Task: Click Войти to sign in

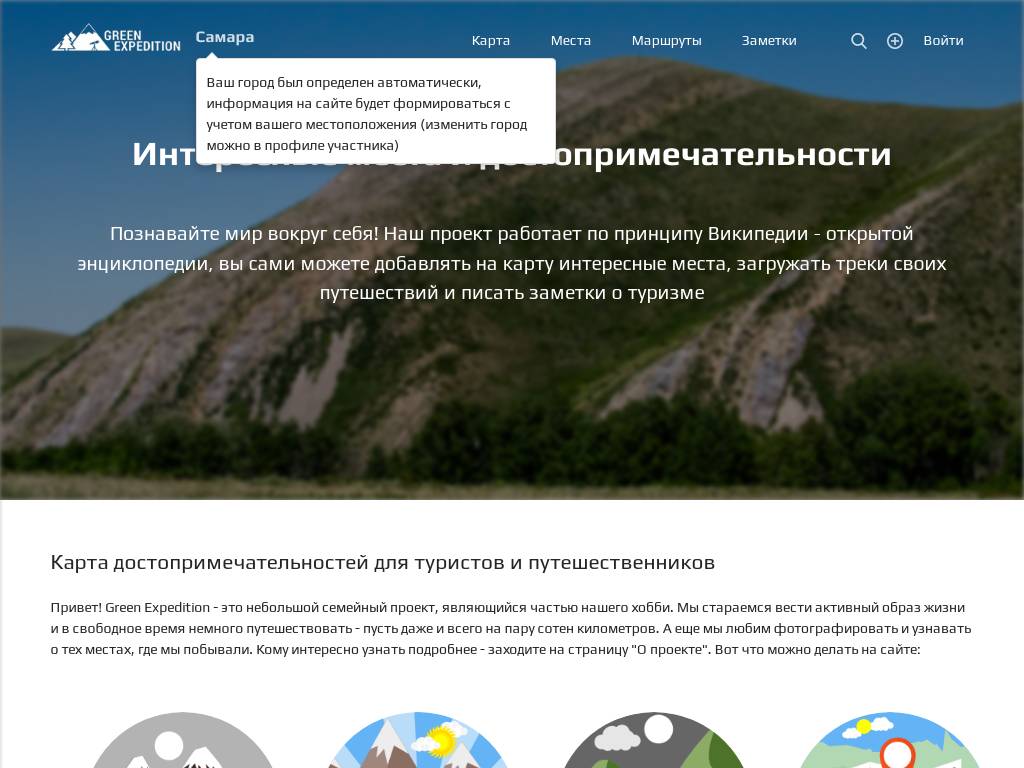Action: pos(942,41)
